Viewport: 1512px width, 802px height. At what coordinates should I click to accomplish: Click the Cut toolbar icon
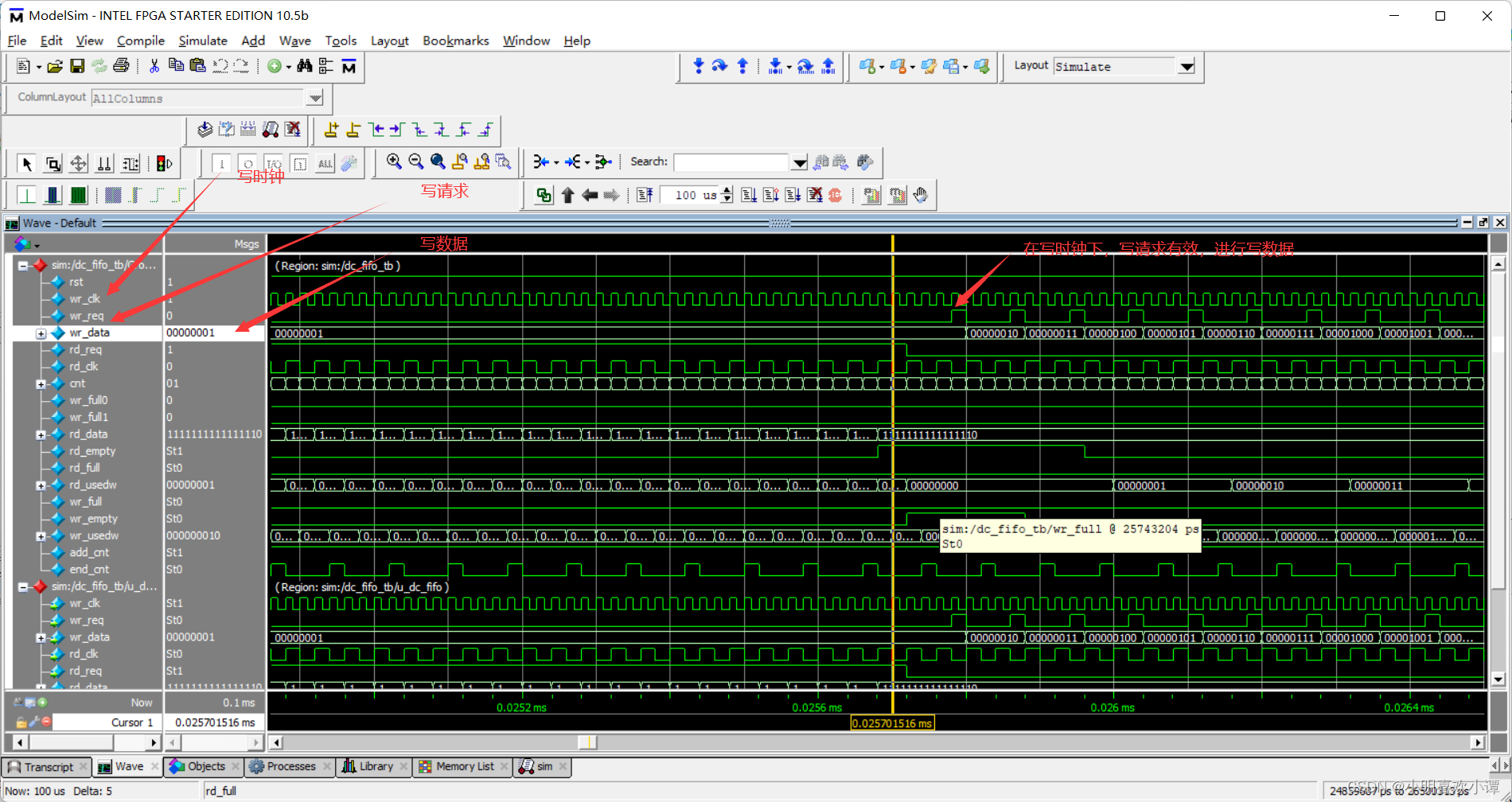tap(154, 66)
